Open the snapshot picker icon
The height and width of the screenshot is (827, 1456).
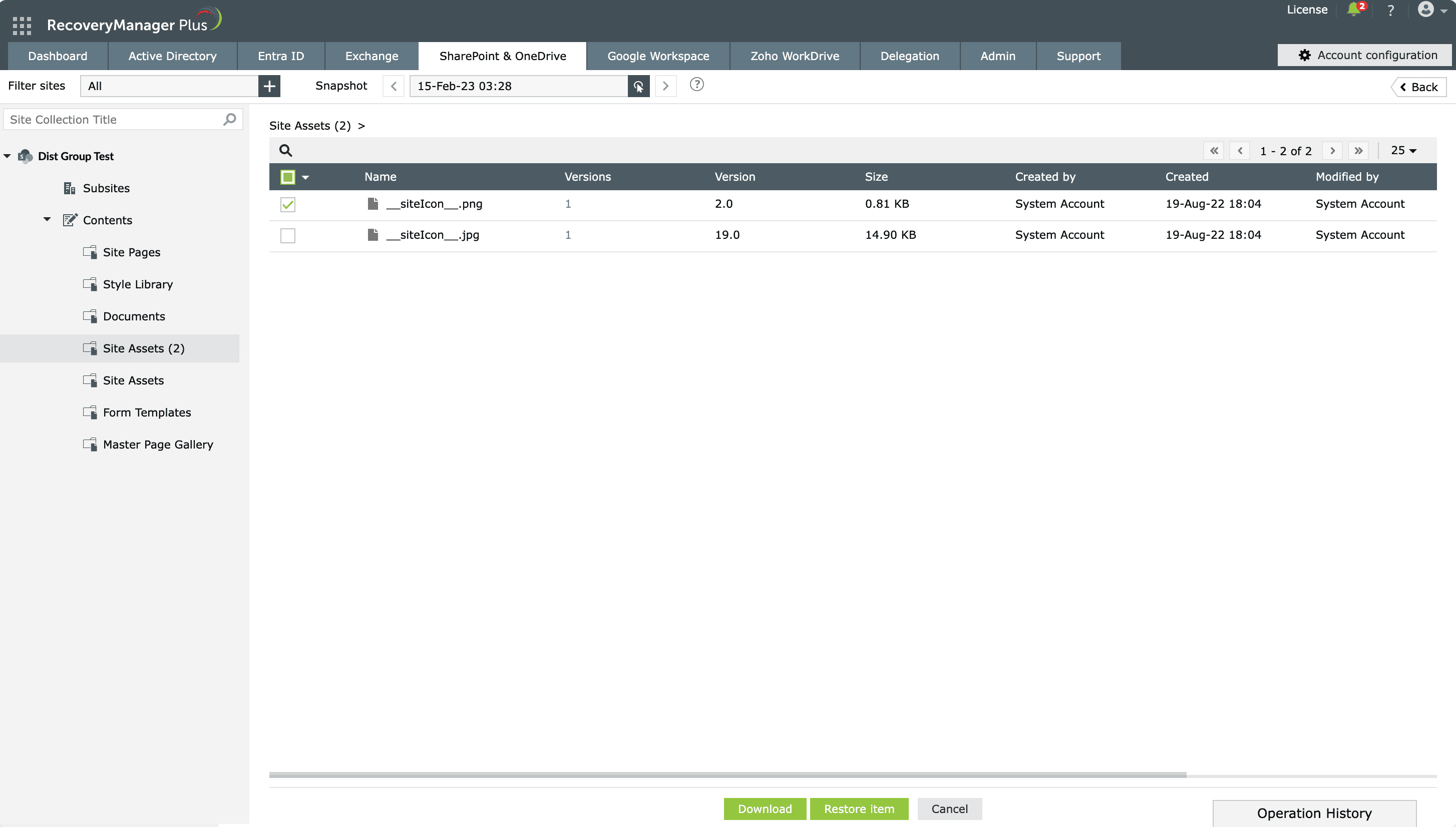(638, 86)
